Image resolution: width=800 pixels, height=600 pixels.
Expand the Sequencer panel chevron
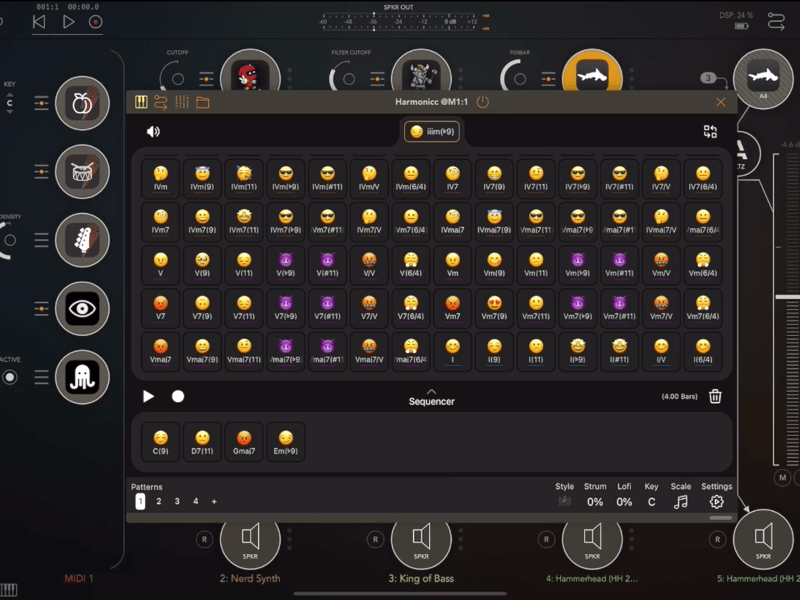point(432,391)
